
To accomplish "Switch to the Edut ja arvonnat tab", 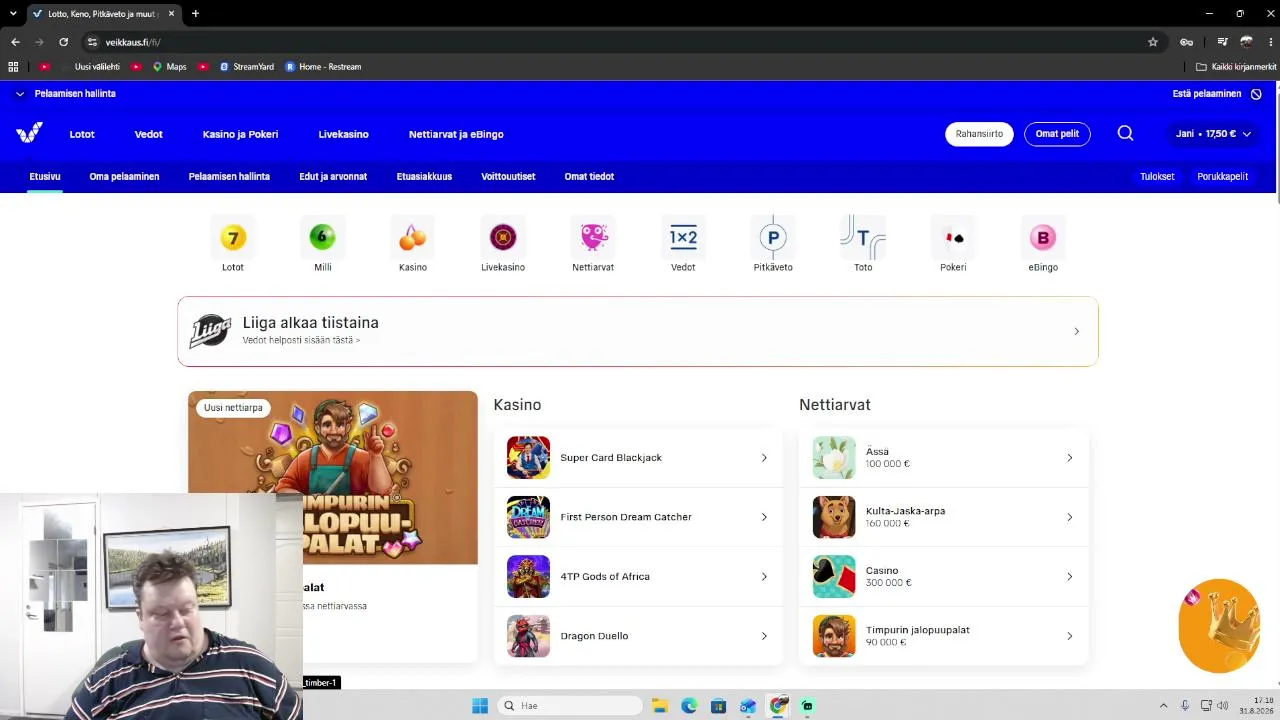I will (333, 177).
